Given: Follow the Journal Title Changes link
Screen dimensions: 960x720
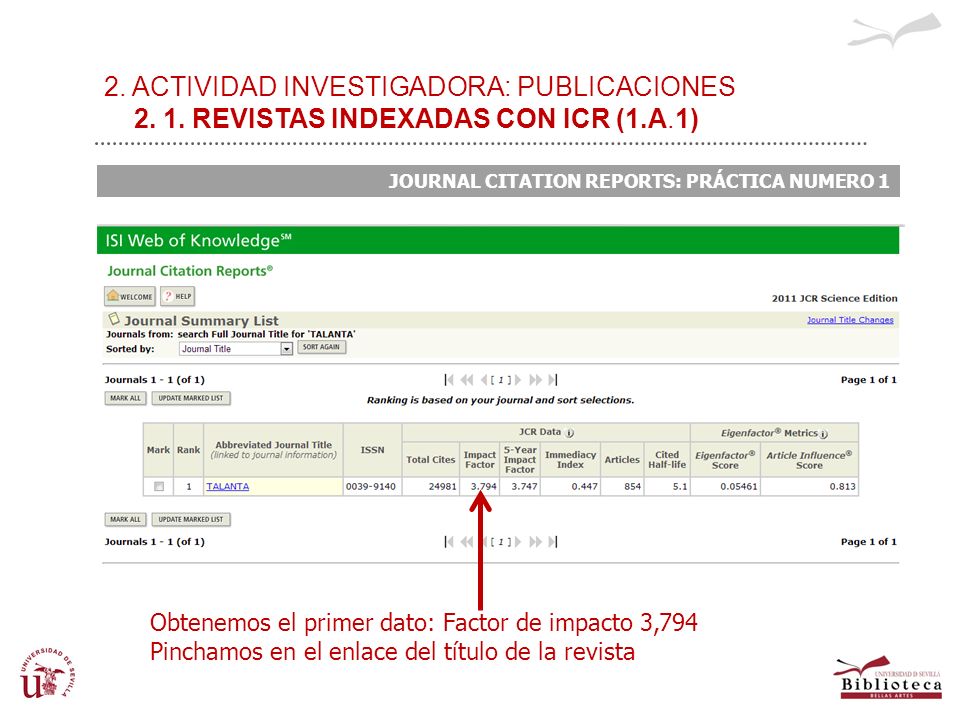Looking at the screenshot, I should tap(850, 320).
